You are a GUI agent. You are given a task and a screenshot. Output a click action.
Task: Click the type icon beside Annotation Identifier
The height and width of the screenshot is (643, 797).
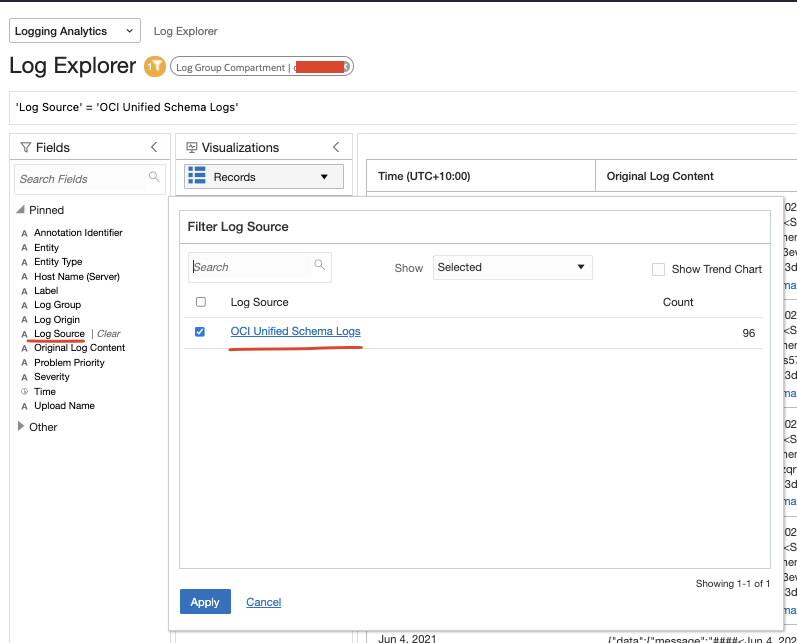24,233
